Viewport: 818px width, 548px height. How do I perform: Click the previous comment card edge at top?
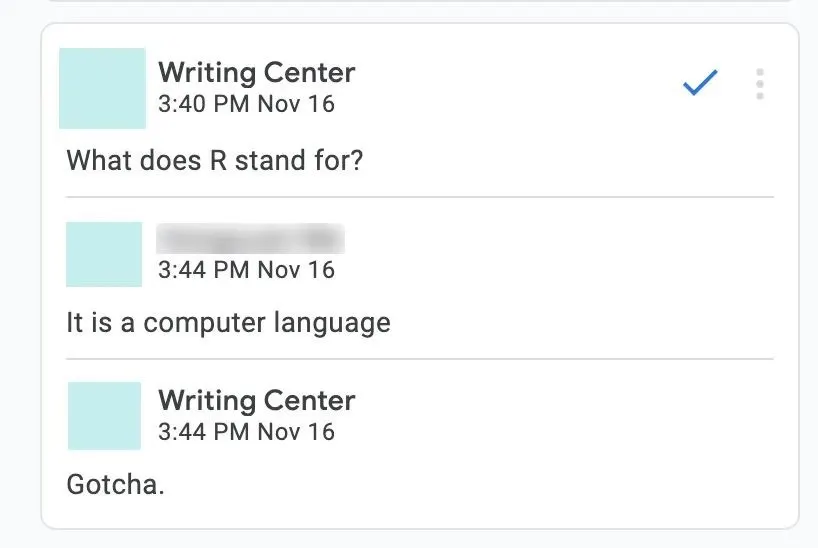(420, 2)
